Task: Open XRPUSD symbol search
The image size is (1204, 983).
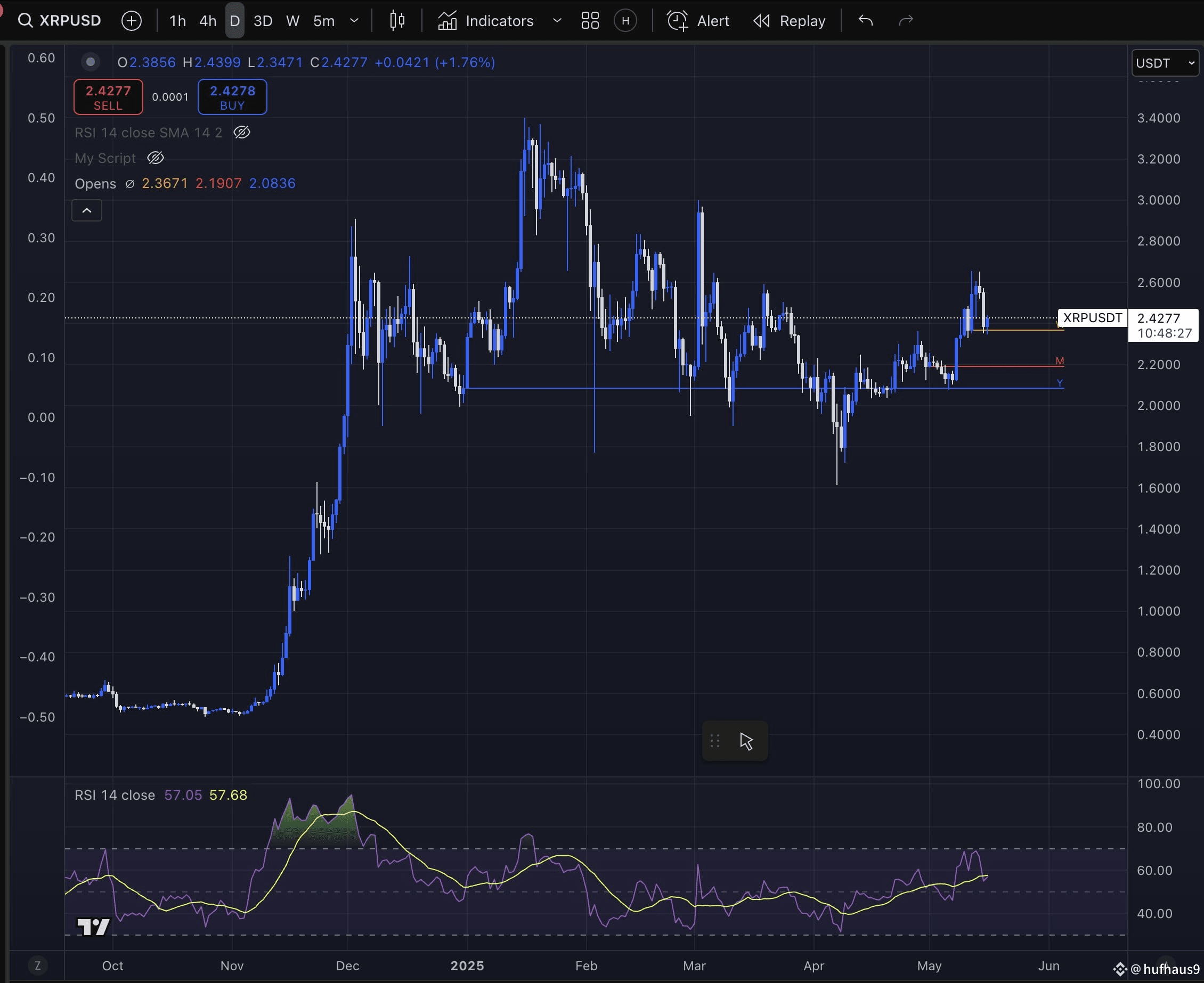Action: [x=60, y=20]
